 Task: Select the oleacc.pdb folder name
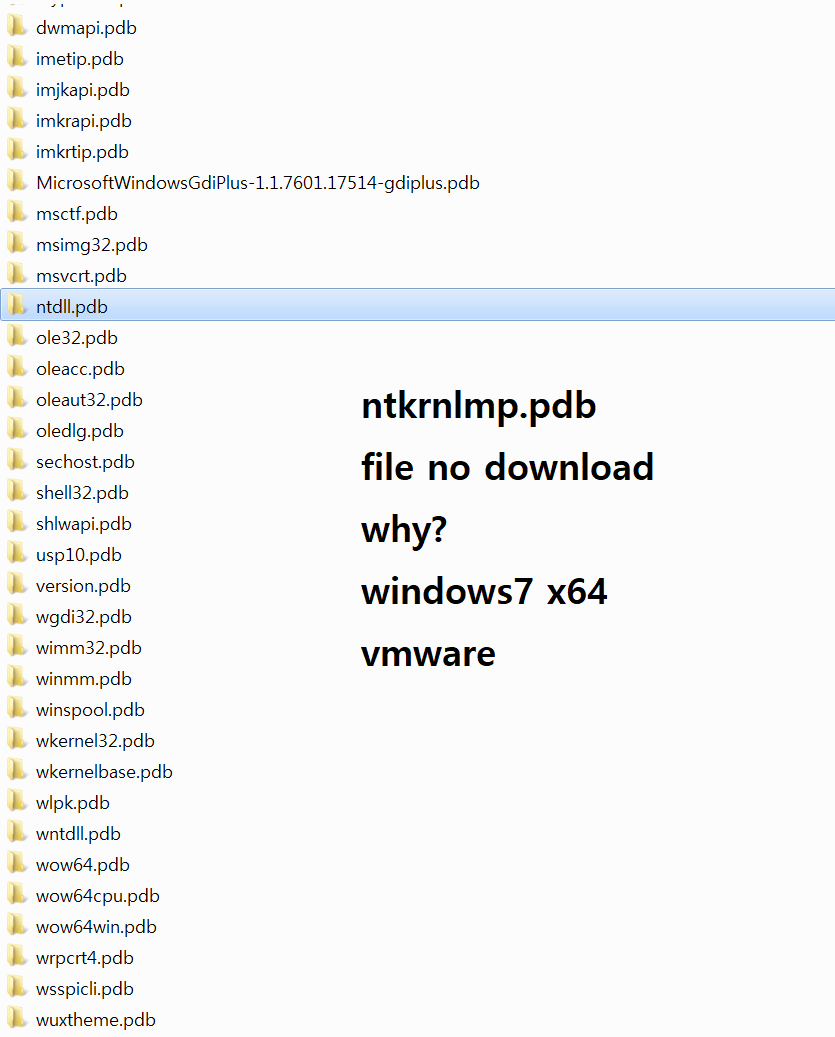click(81, 369)
